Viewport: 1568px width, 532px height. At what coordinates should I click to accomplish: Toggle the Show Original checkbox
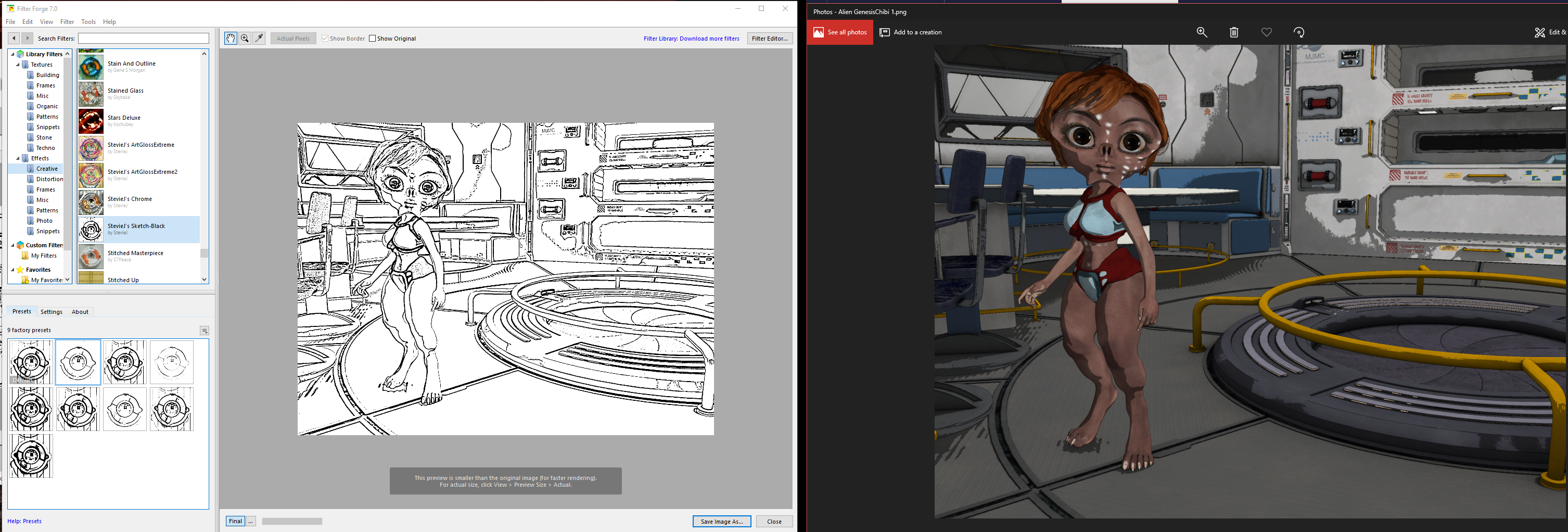coord(373,39)
